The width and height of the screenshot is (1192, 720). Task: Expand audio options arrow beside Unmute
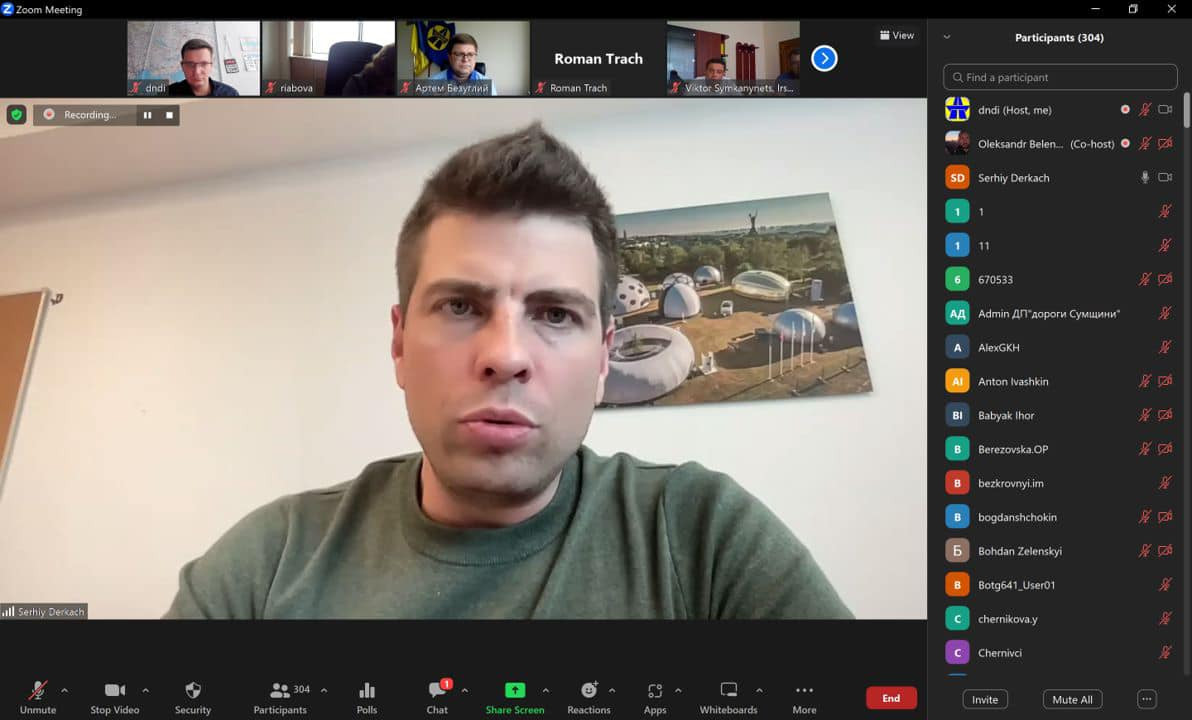pyautogui.click(x=65, y=690)
